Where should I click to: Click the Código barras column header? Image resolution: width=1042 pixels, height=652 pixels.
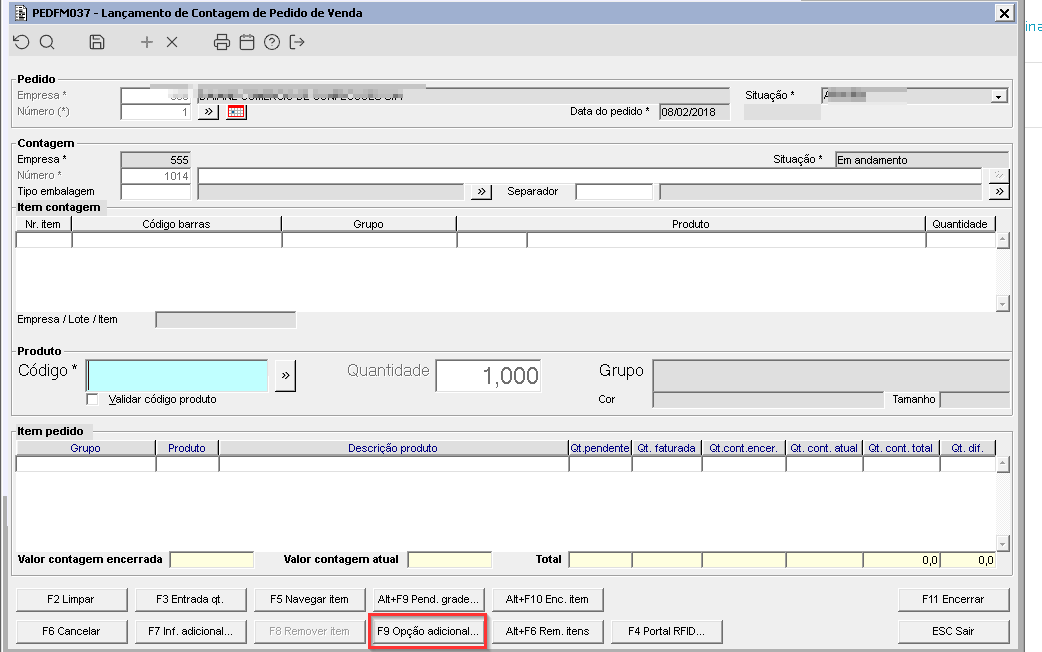click(176, 224)
